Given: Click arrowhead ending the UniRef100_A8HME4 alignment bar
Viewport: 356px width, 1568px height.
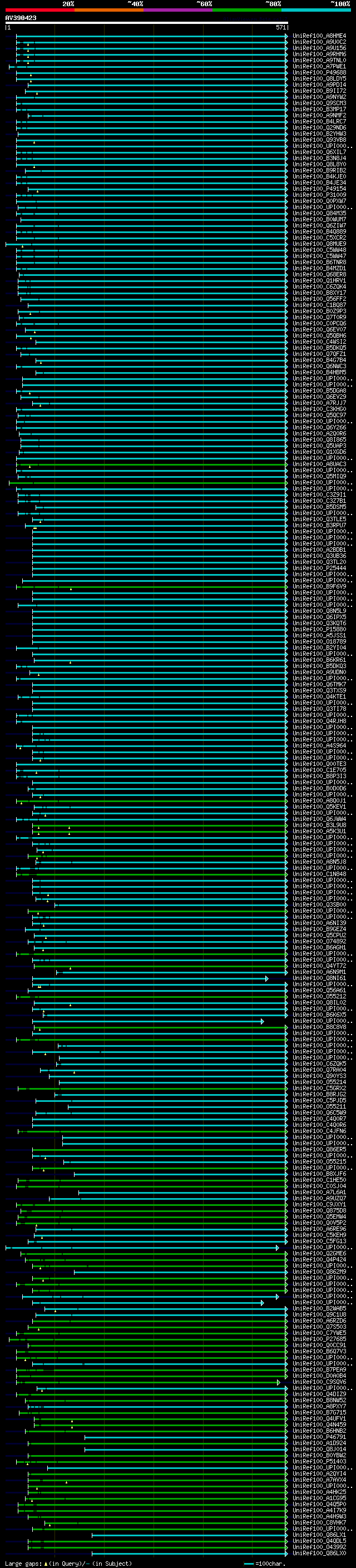Looking at the screenshot, I should (x=286, y=36).
